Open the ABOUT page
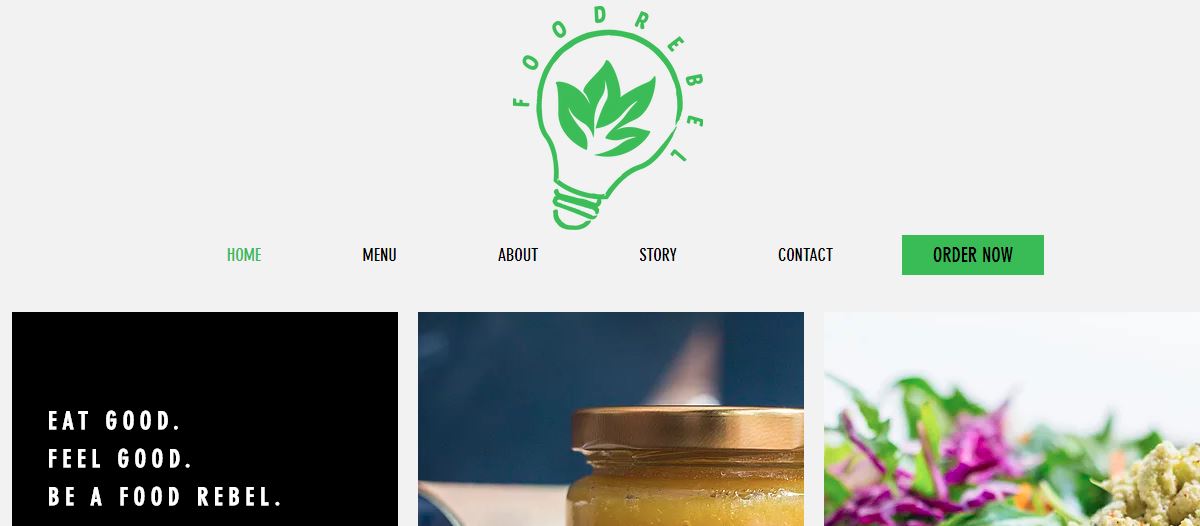 [x=518, y=255]
